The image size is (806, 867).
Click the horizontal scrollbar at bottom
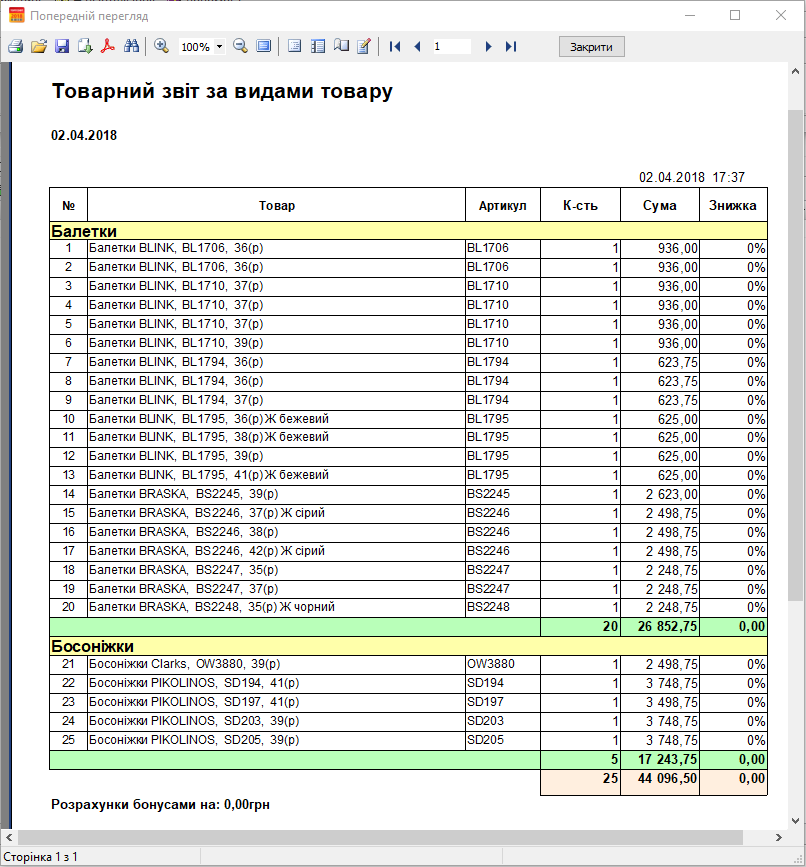tap(400, 836)
